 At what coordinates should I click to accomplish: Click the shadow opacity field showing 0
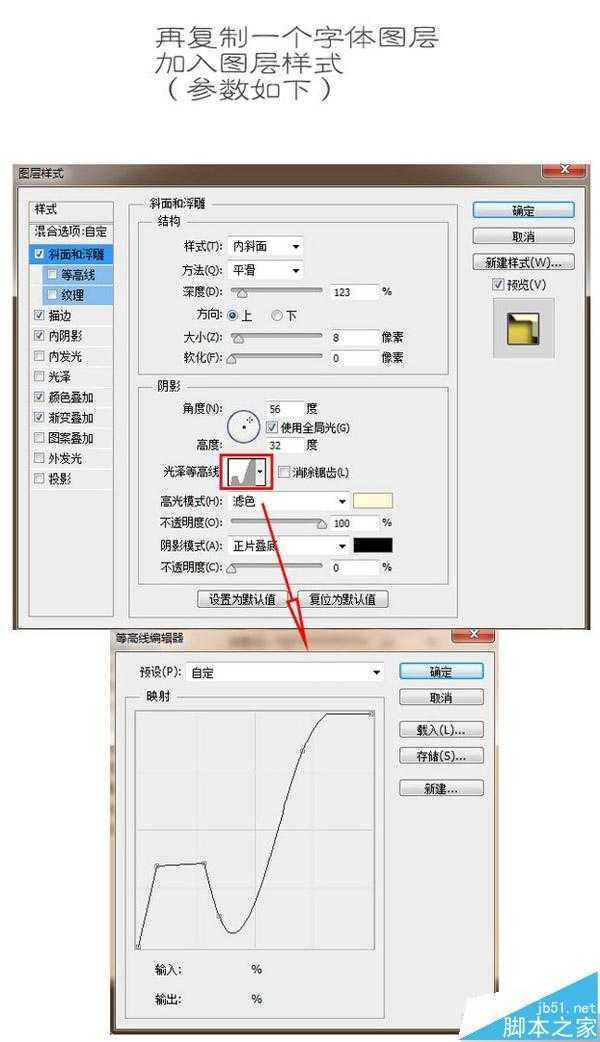pyautogui.click(x=355, y=568)
